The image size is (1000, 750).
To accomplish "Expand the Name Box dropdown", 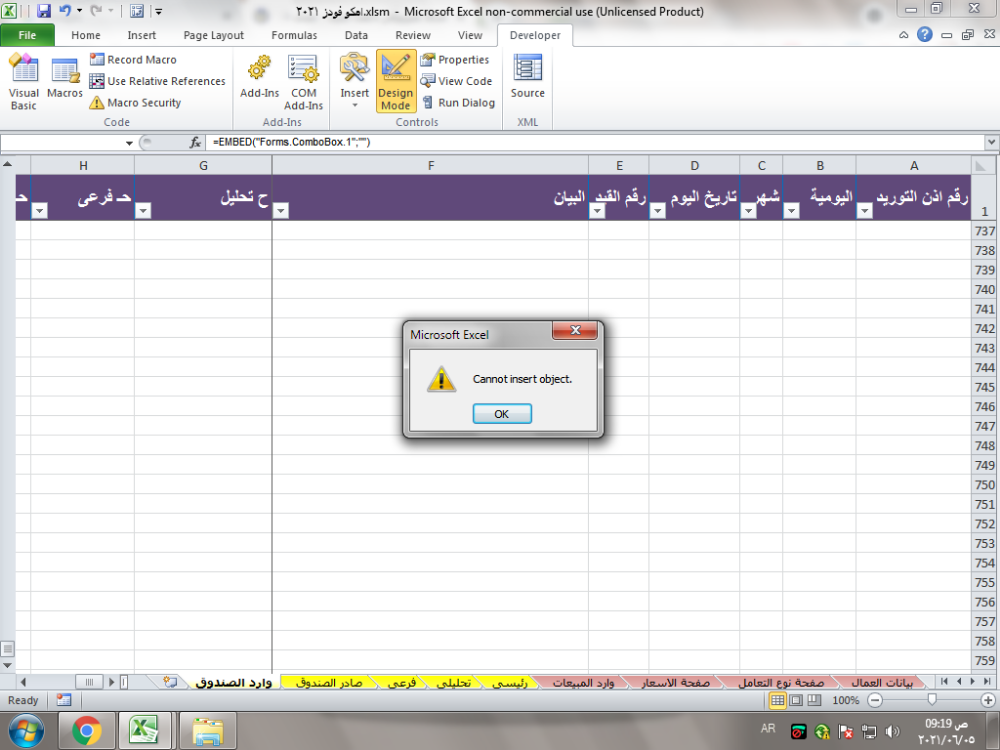I will coord(129,143).
